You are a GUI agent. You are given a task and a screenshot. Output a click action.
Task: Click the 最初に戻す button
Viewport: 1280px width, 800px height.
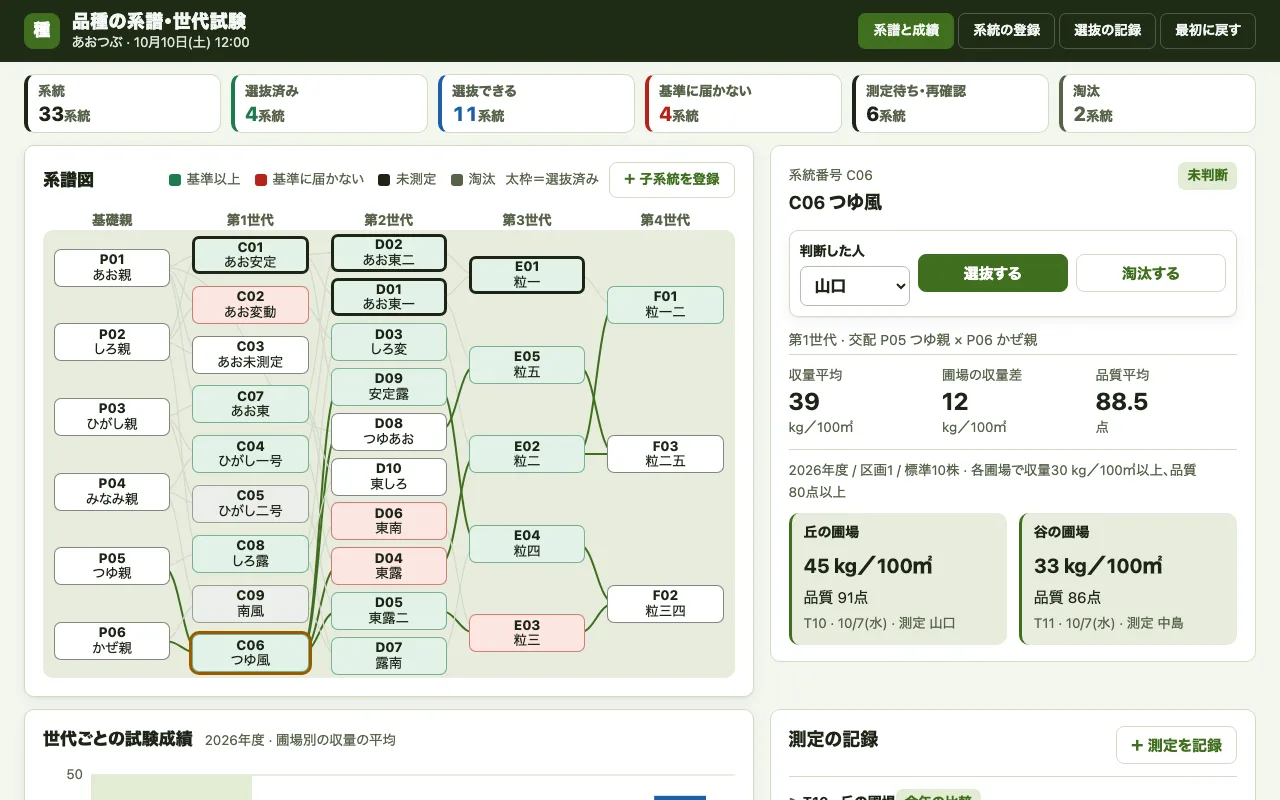(x=1208, y=31)
